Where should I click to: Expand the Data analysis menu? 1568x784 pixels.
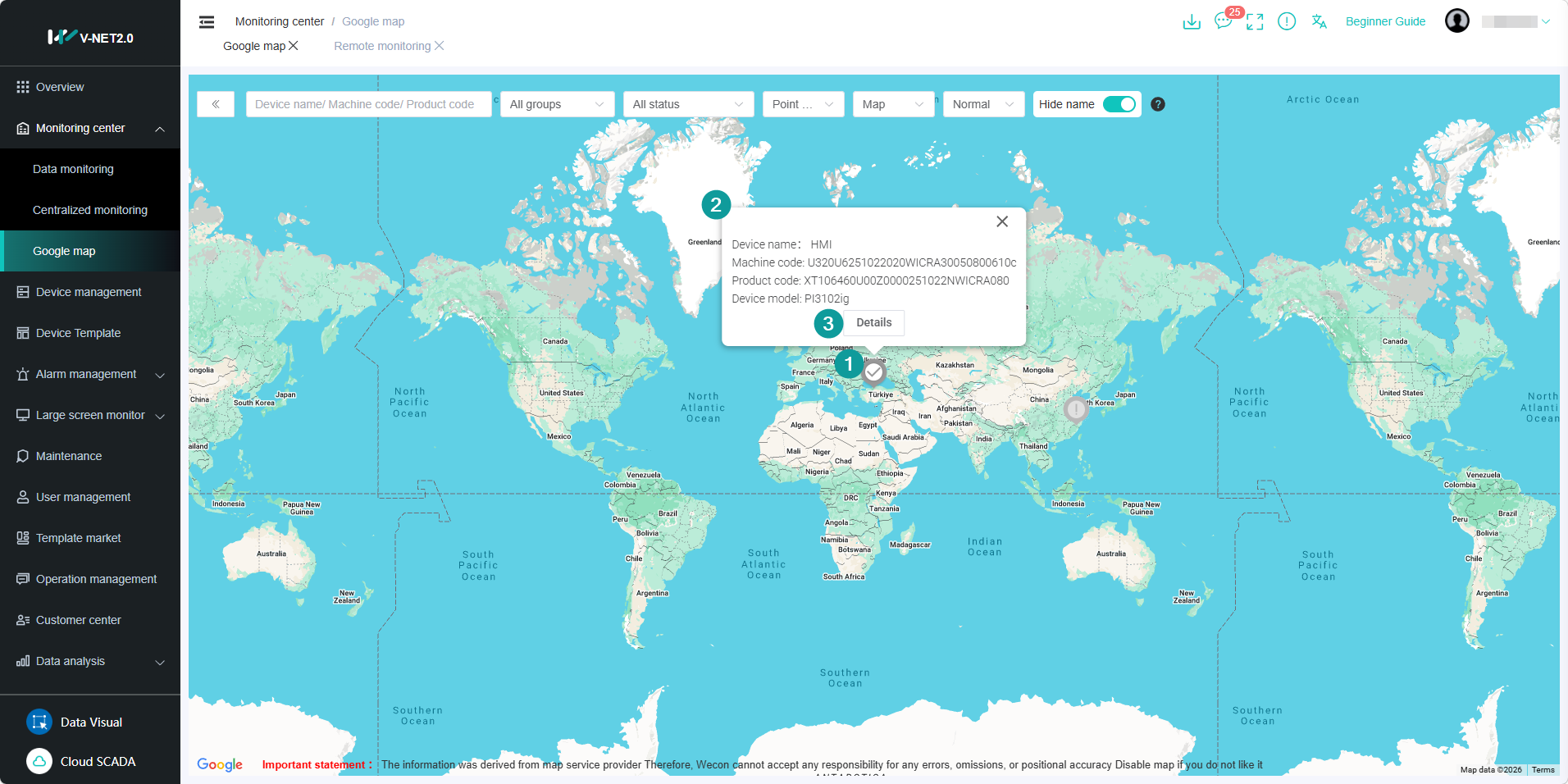160,662
